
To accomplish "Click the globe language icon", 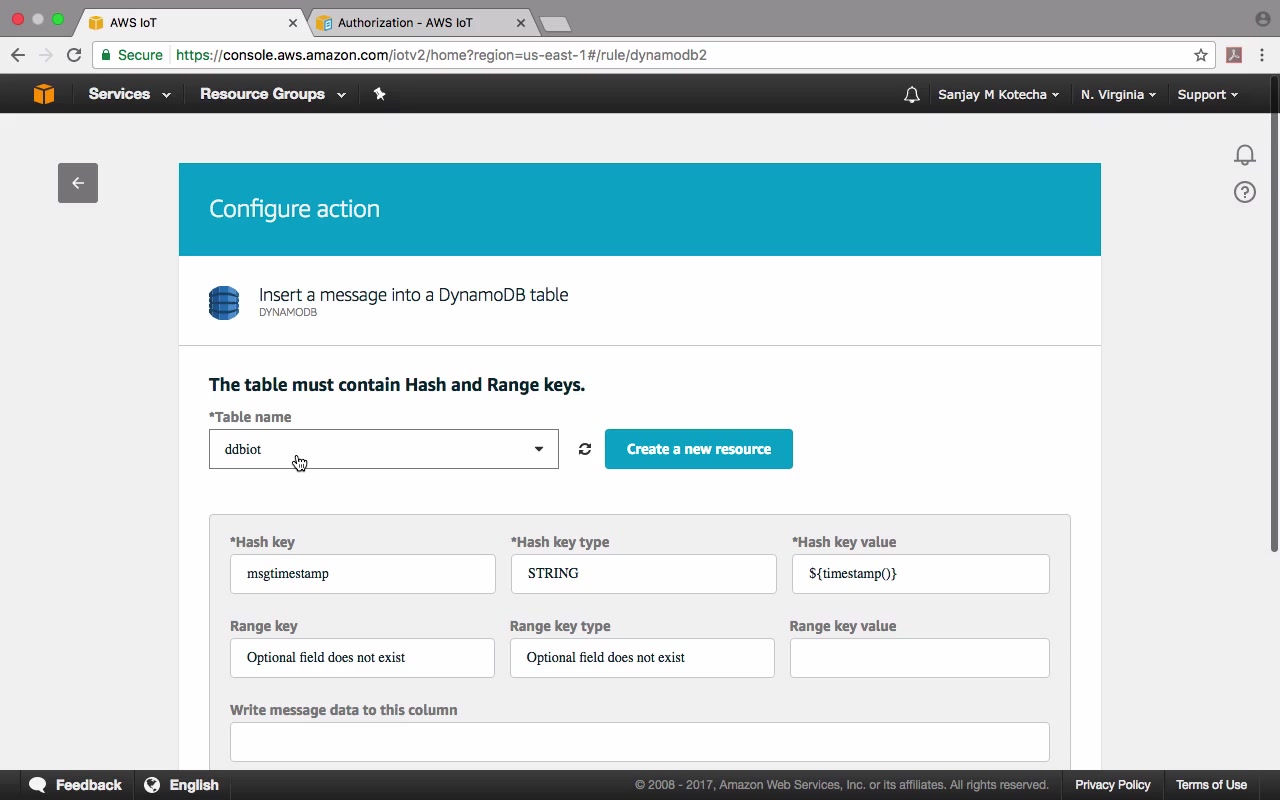I will (152, 785).
